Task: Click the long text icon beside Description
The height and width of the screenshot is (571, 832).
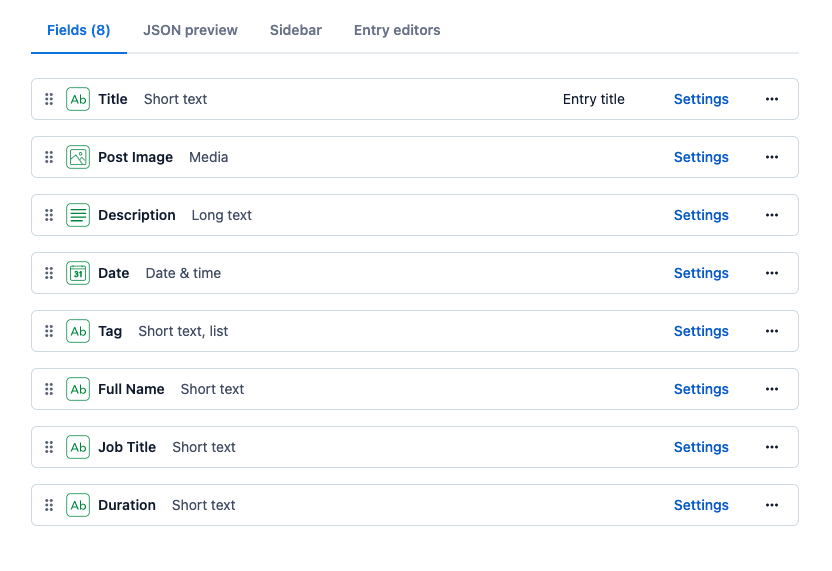Action: (x=78, y=215)
